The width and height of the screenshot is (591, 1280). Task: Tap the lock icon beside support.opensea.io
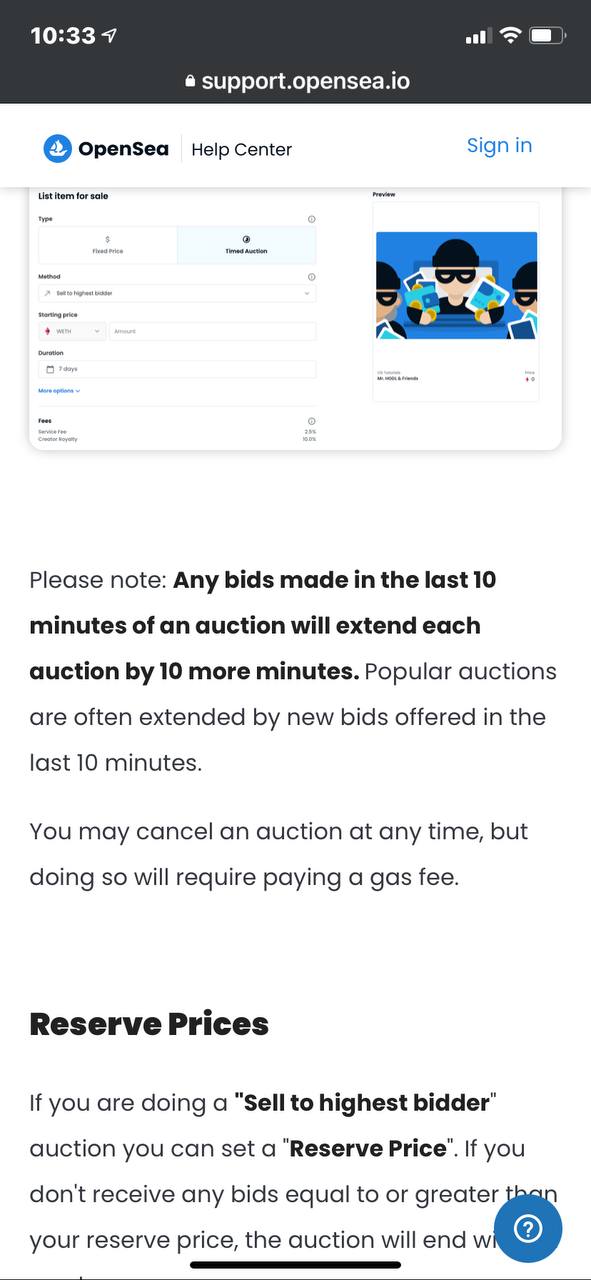(190, 82)
